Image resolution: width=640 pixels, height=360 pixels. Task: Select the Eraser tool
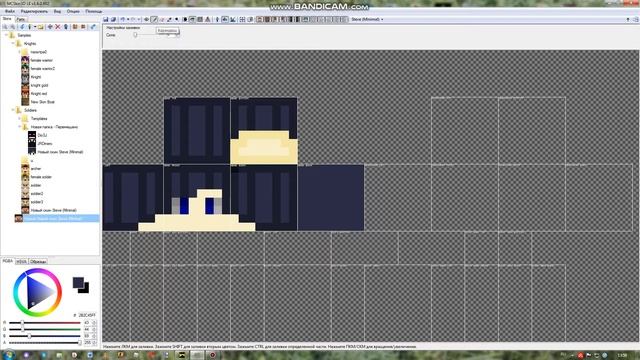click(161, 19)
